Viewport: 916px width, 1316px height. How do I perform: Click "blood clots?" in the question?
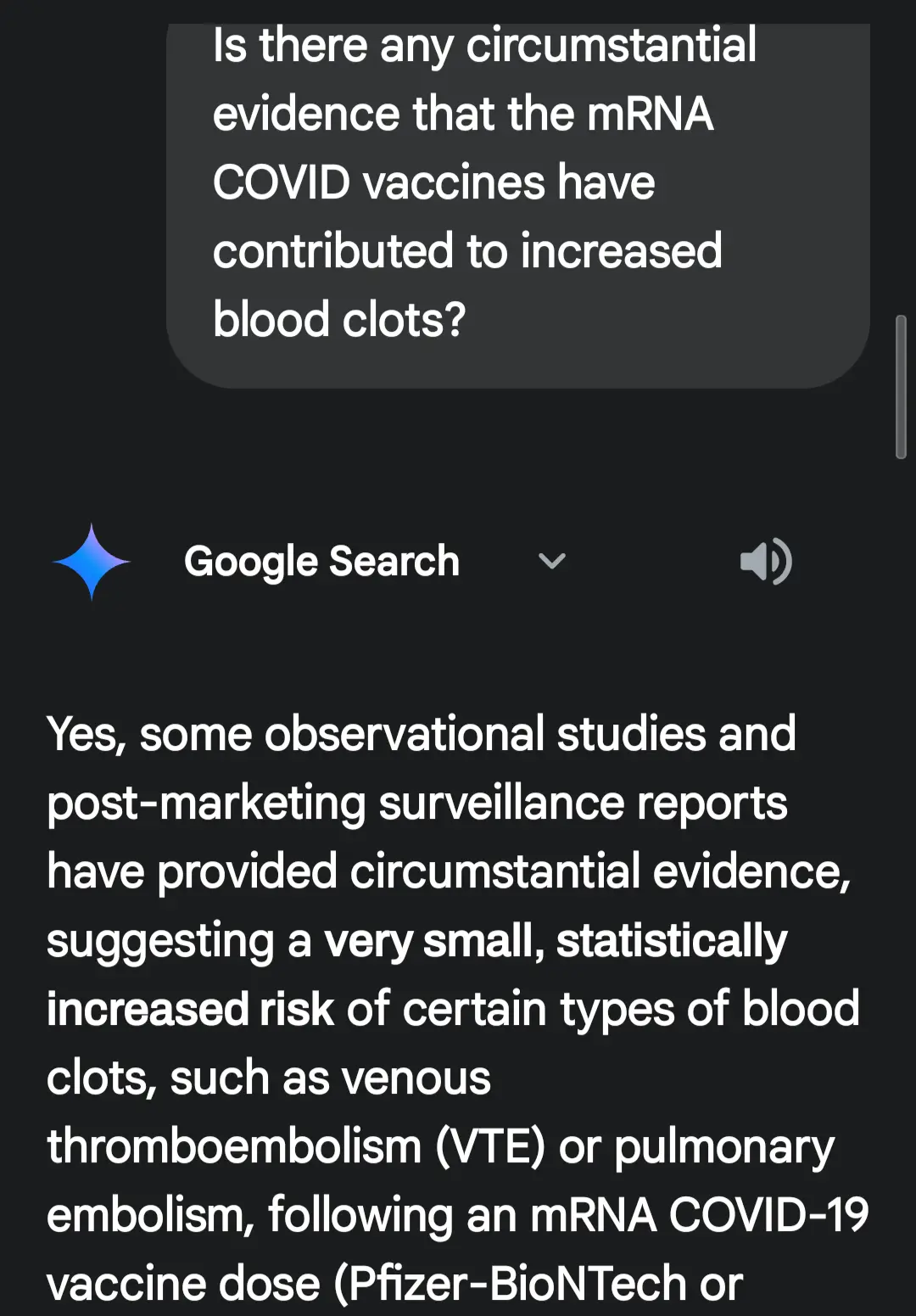pyautogui.click(x=339, y=320)
